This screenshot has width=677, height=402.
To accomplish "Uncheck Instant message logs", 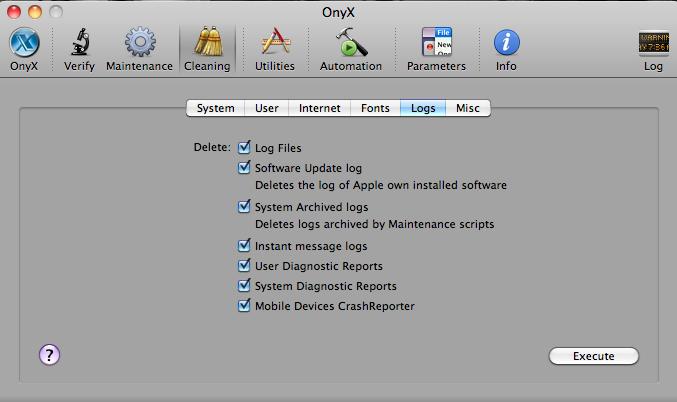I will click(244, 245).
